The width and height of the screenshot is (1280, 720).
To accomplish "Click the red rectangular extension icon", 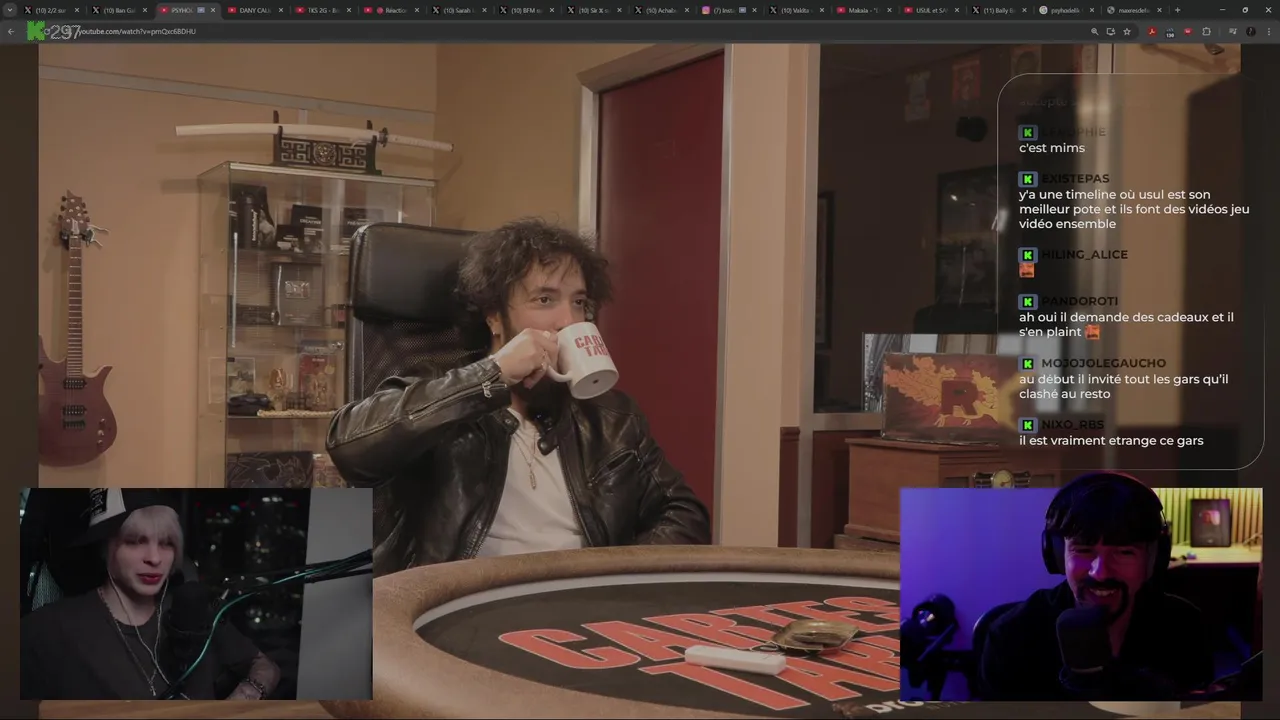I will [x=1188, y=32].
